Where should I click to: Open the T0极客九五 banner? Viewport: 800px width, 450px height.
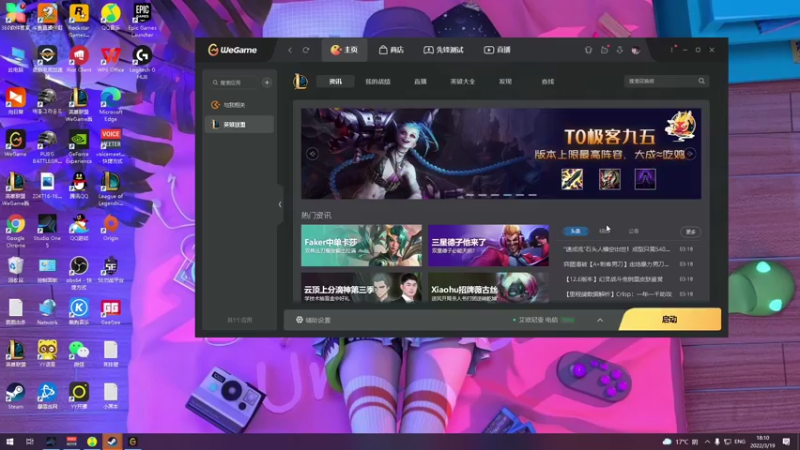pos(501,153)
